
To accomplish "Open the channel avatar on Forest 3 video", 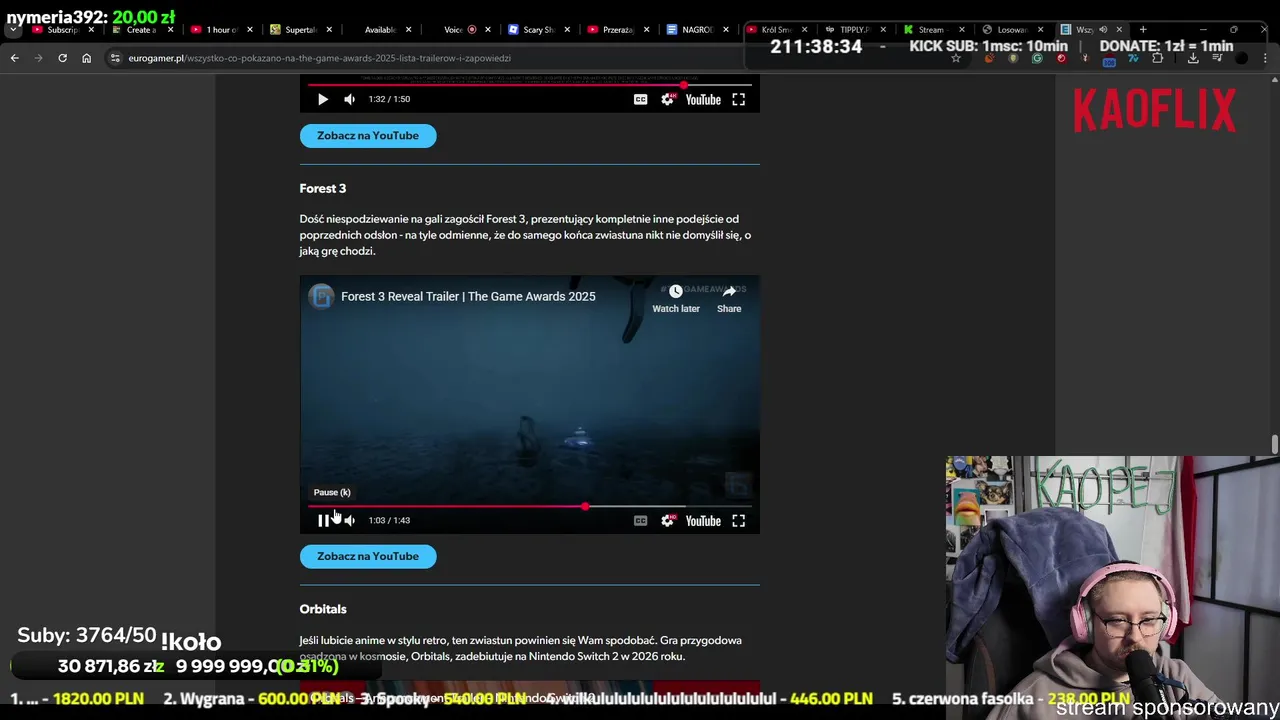I will [x=321, y=296].
